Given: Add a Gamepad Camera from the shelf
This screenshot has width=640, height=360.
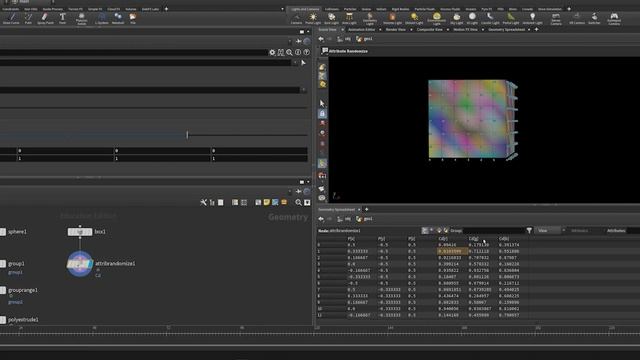Looking at the screenshot, I should [614, 19].
